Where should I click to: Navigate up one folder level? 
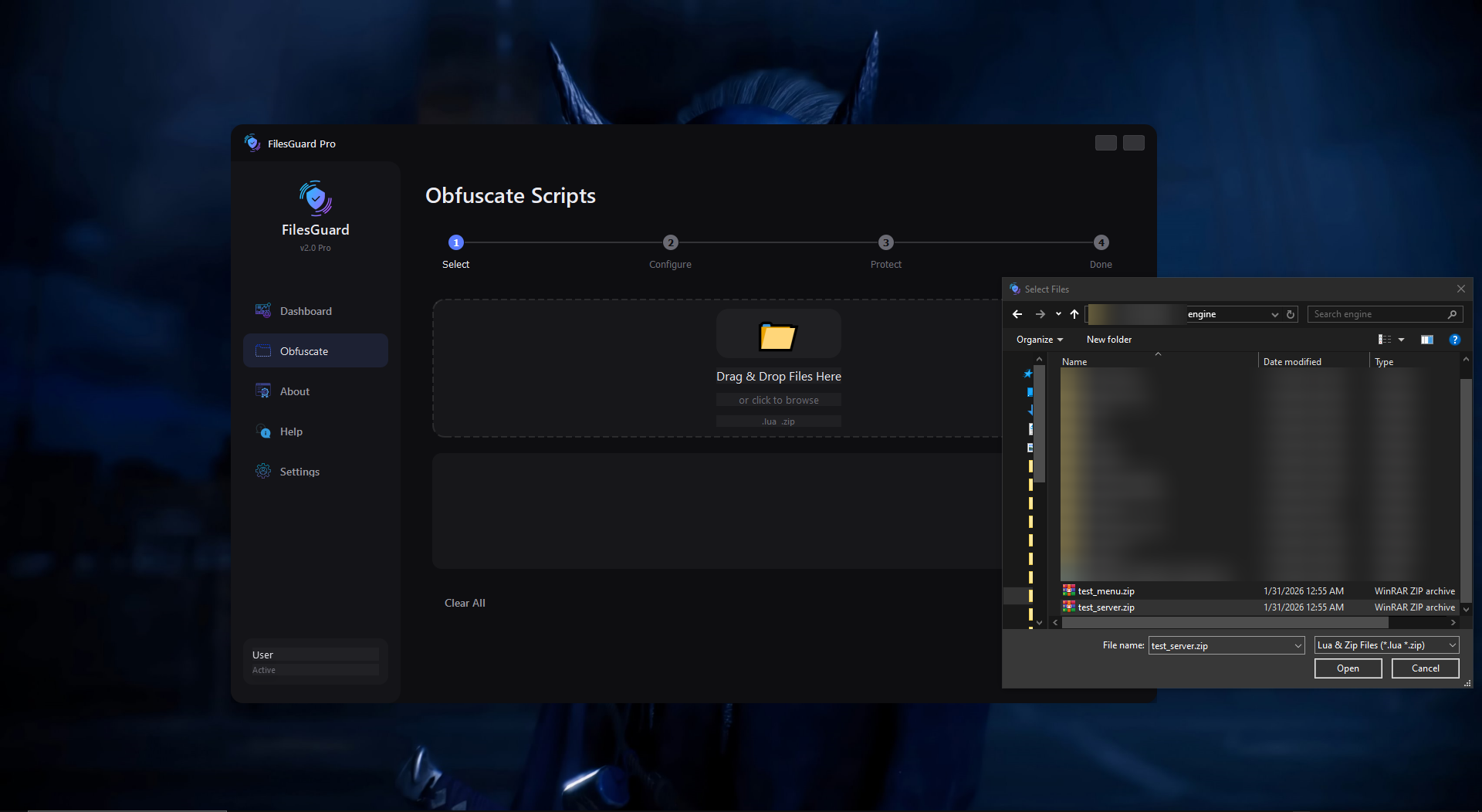(x=1074, y=314)
